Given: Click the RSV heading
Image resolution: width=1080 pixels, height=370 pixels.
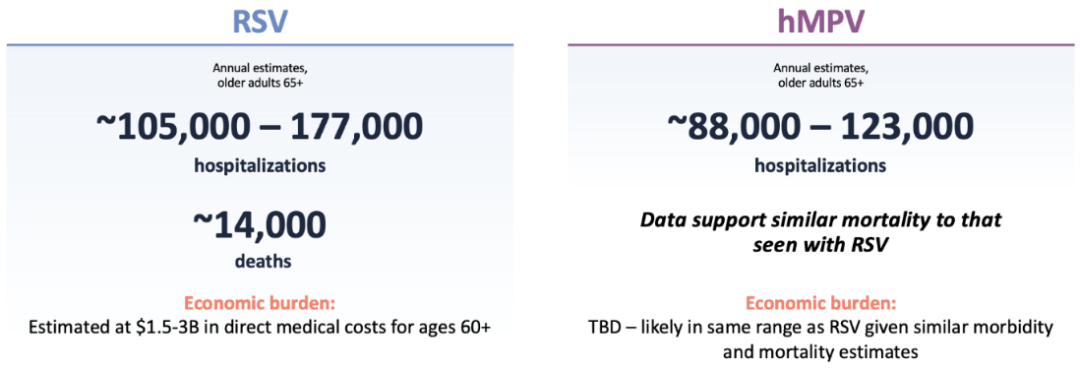Looking at the screenshot, I should coord(259,21).
